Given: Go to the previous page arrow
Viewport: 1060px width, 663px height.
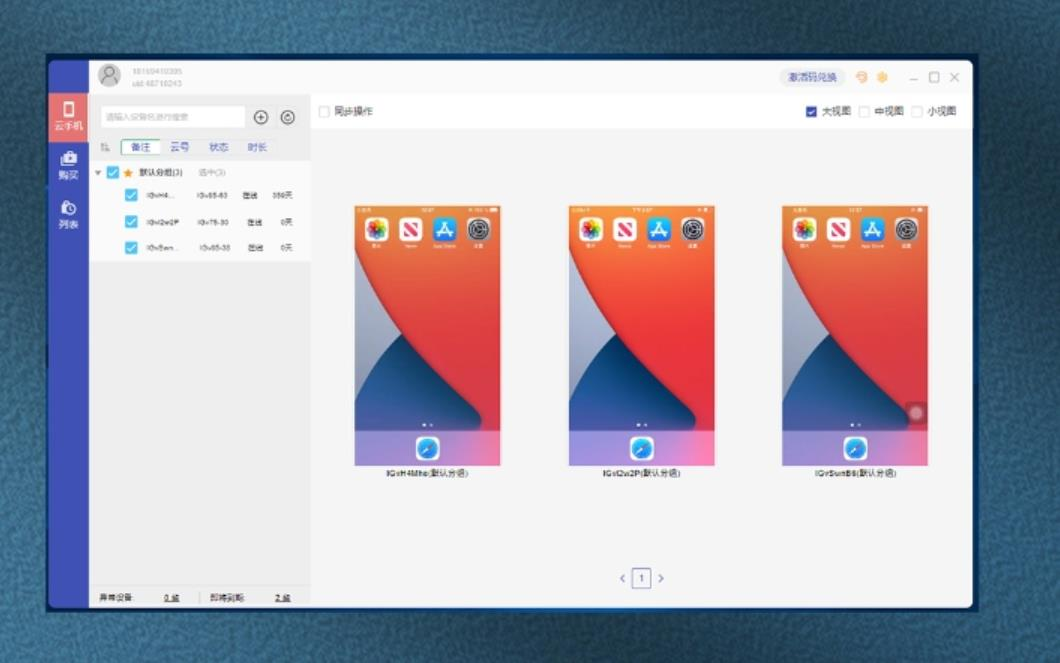Looking at the screenshot, I should click(622, 579).
